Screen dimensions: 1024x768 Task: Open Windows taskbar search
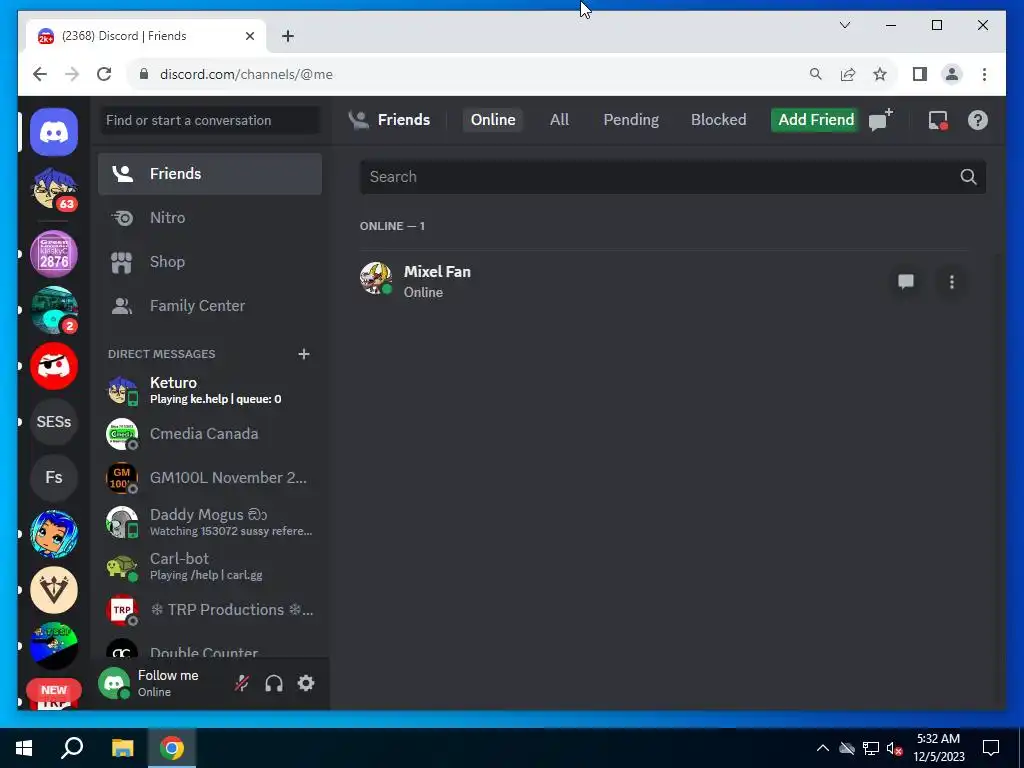[x=72, y=748]
